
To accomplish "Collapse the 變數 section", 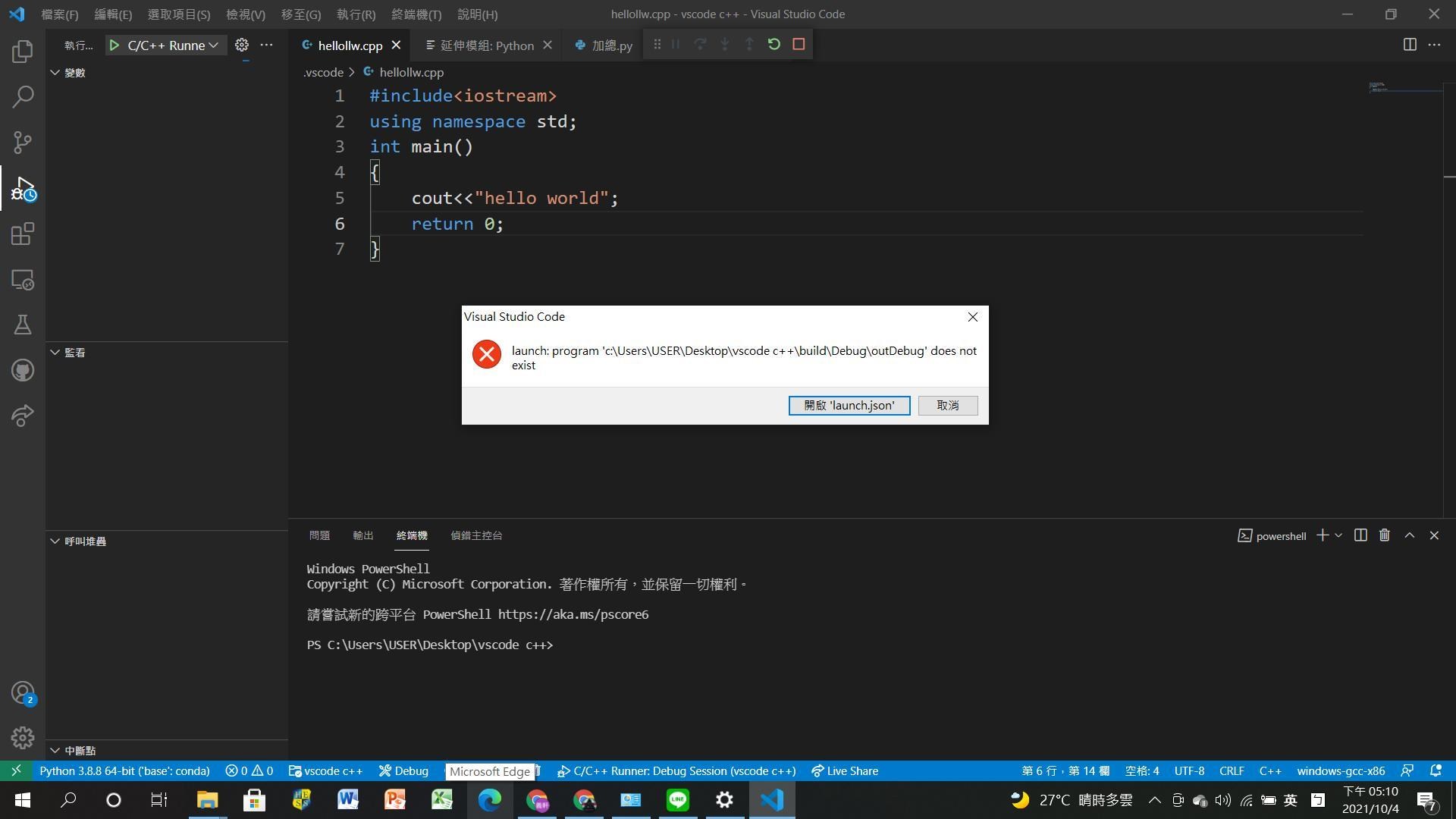I will 55,72.
